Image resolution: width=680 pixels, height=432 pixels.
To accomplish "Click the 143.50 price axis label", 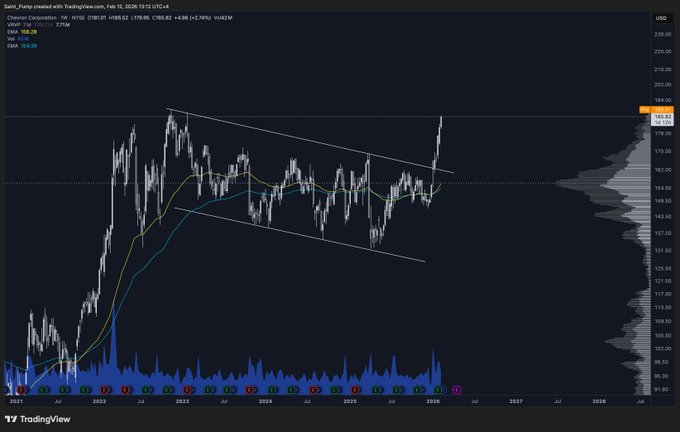I will pos(662,216).
